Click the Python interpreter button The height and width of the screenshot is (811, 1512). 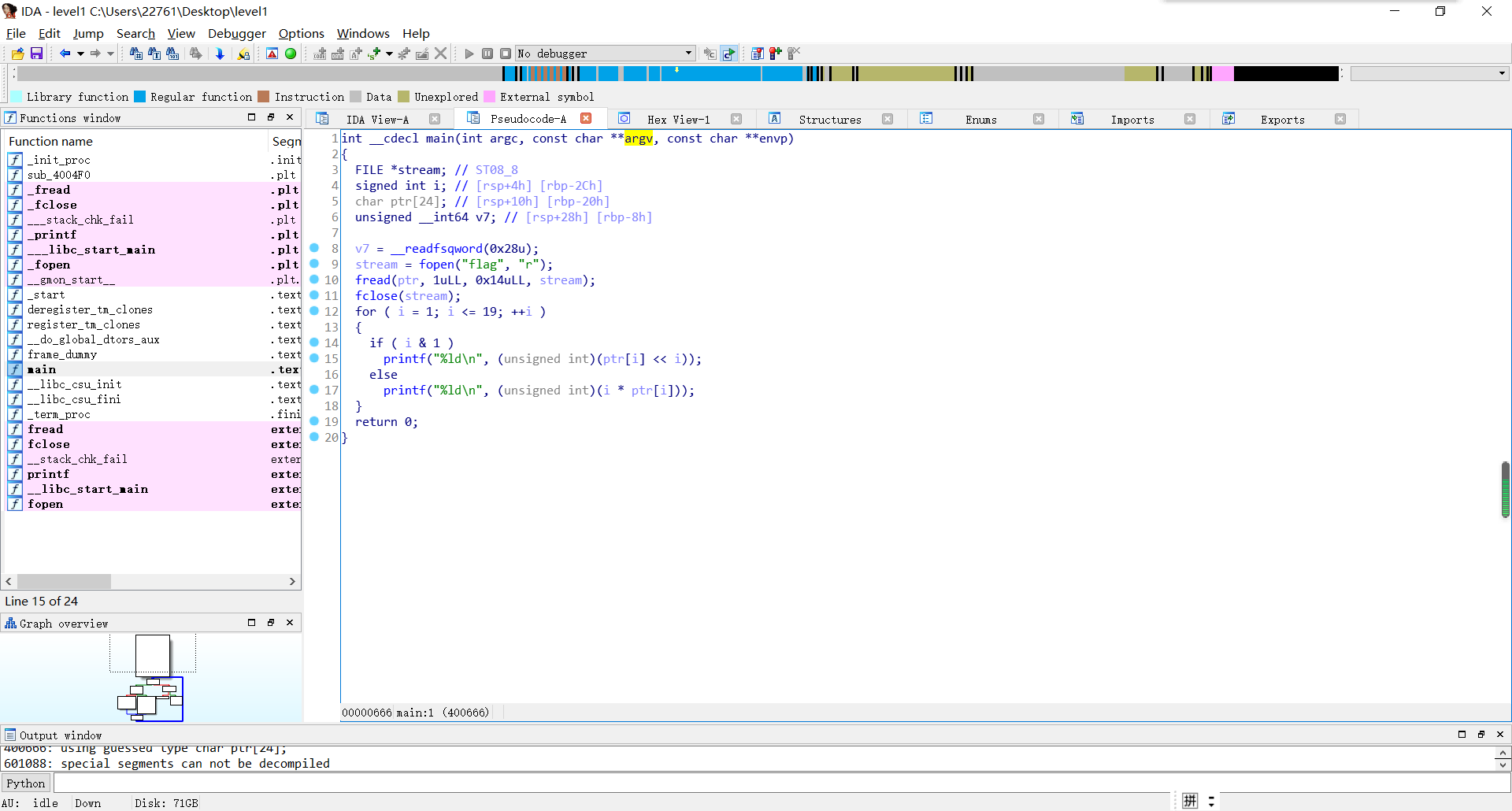click(26, 783)
